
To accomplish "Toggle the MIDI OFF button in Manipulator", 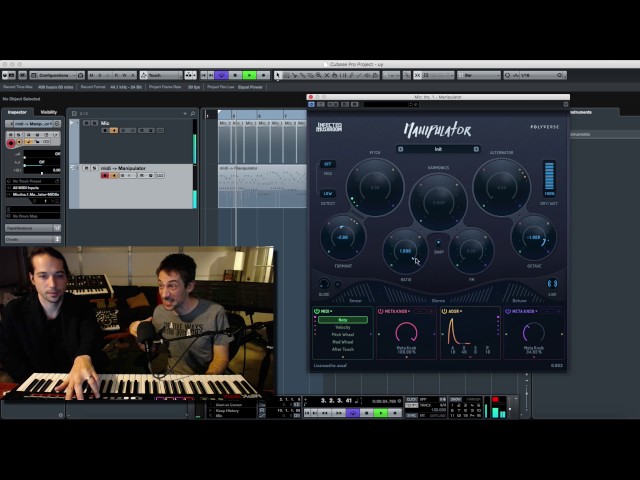I will [327, 164].
